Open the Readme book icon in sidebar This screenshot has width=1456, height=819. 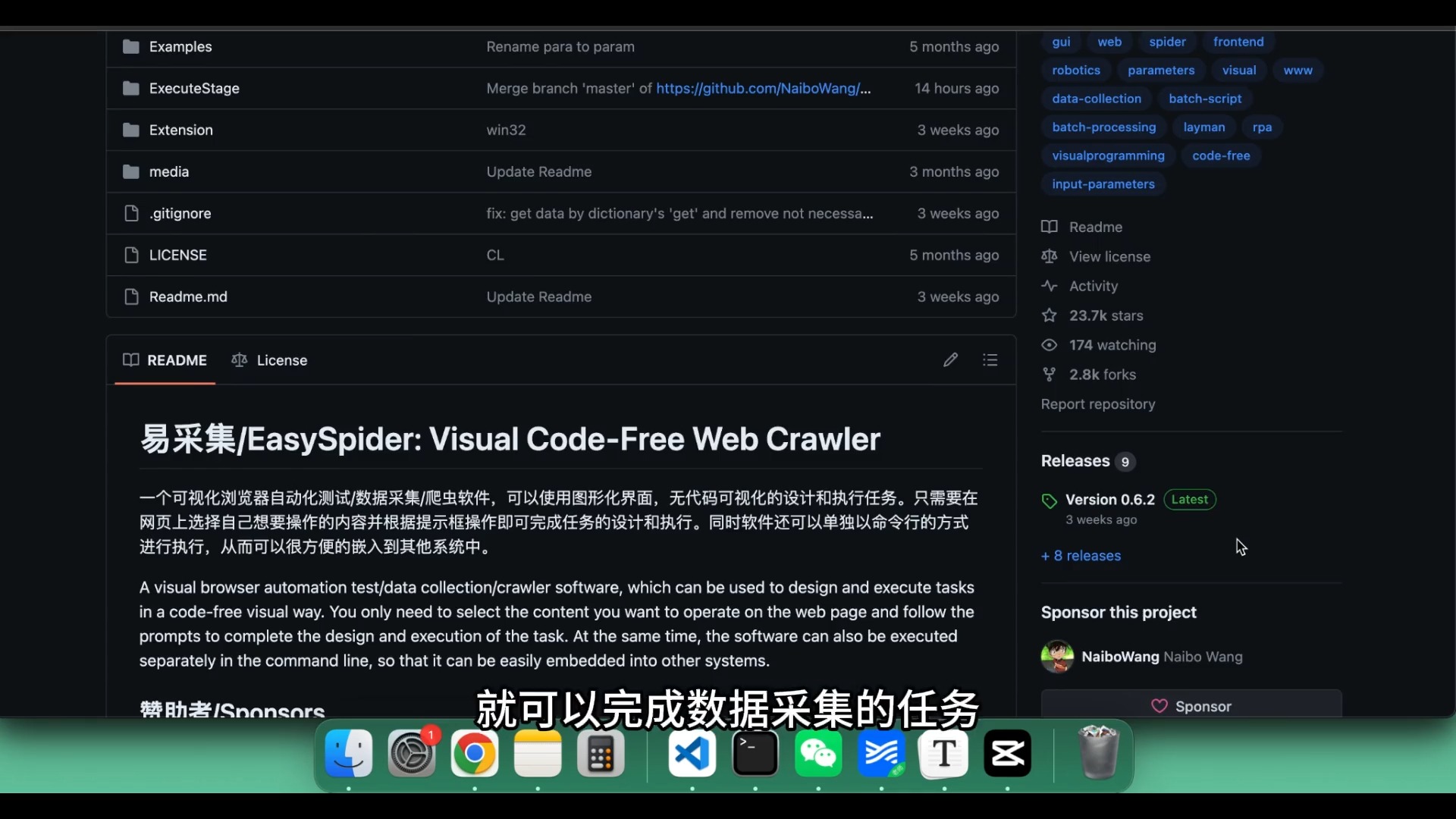click(x=1050, y=227)
